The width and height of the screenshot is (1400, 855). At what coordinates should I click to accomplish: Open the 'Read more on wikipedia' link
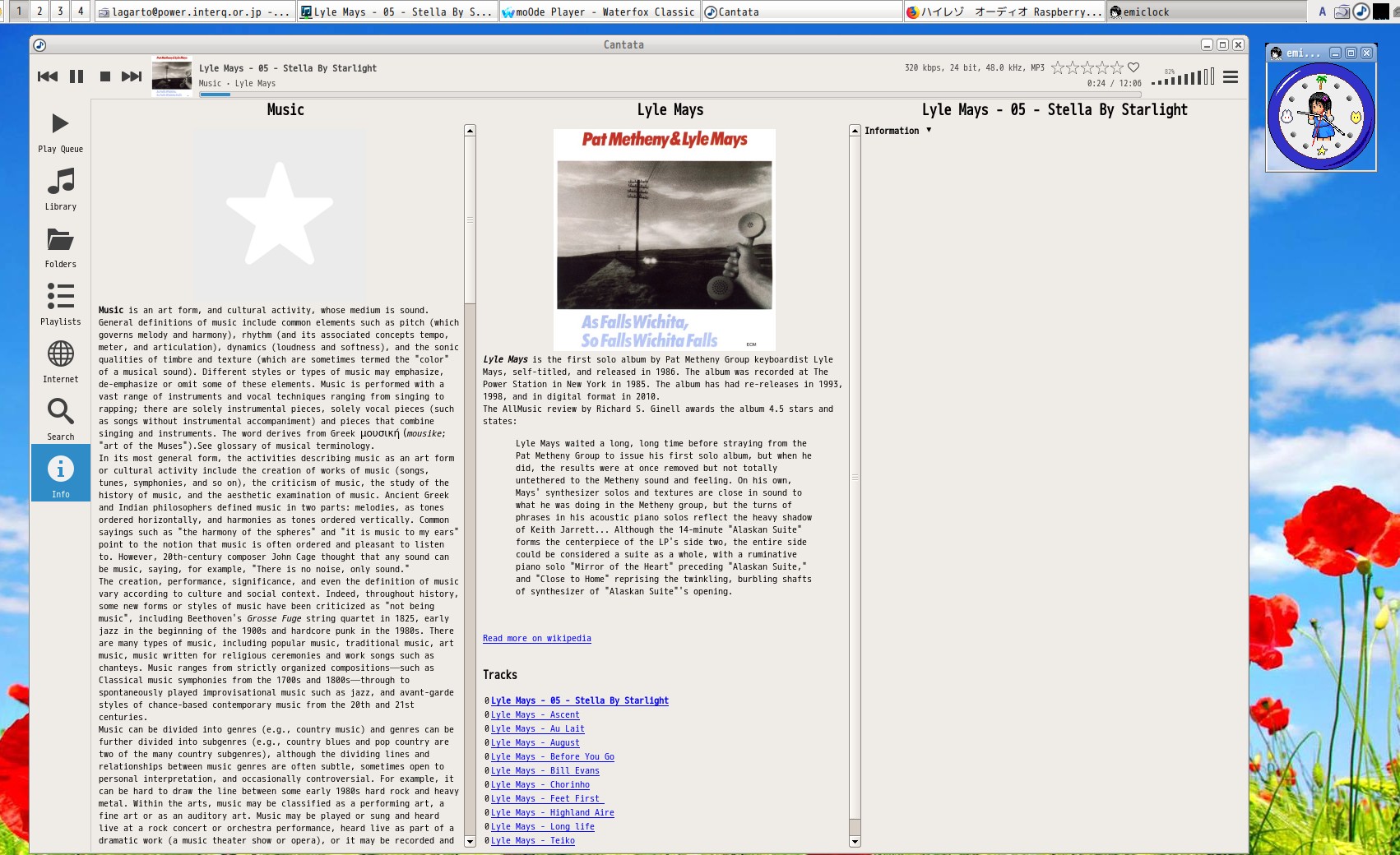(536, 639)
